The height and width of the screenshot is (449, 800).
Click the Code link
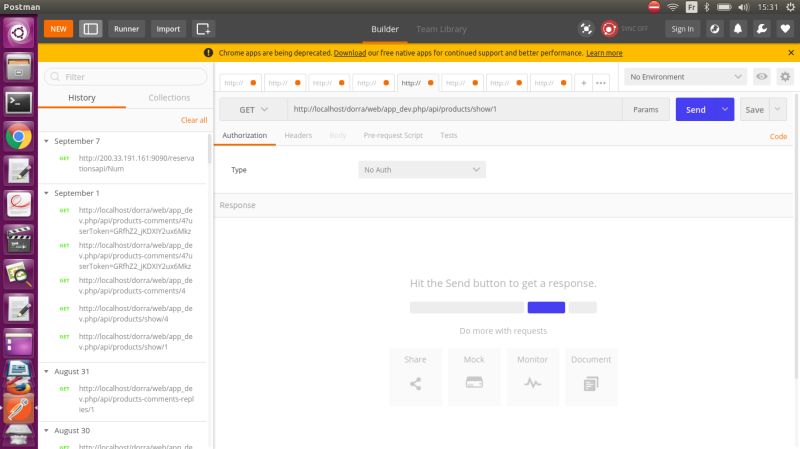point(778,136)
